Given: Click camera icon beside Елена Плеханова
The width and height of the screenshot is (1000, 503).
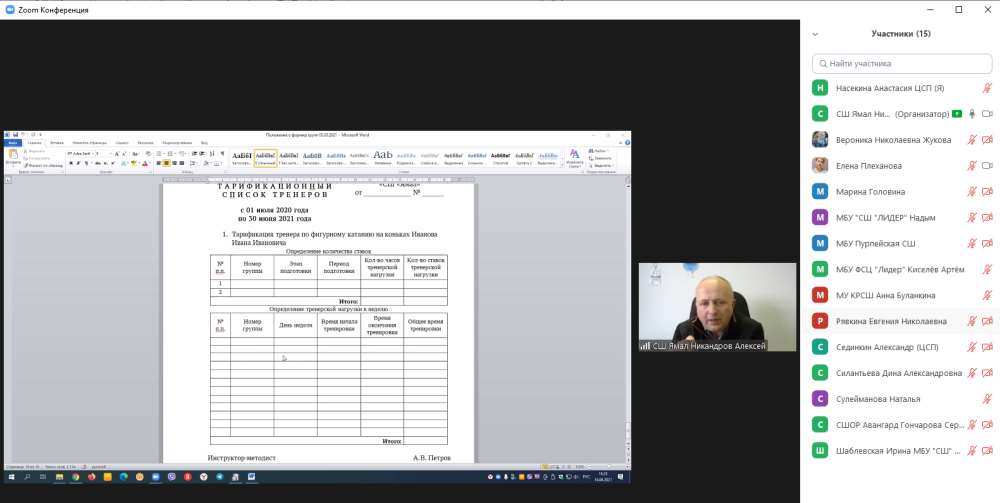Looking at the screenshot, I should (987, 166).
